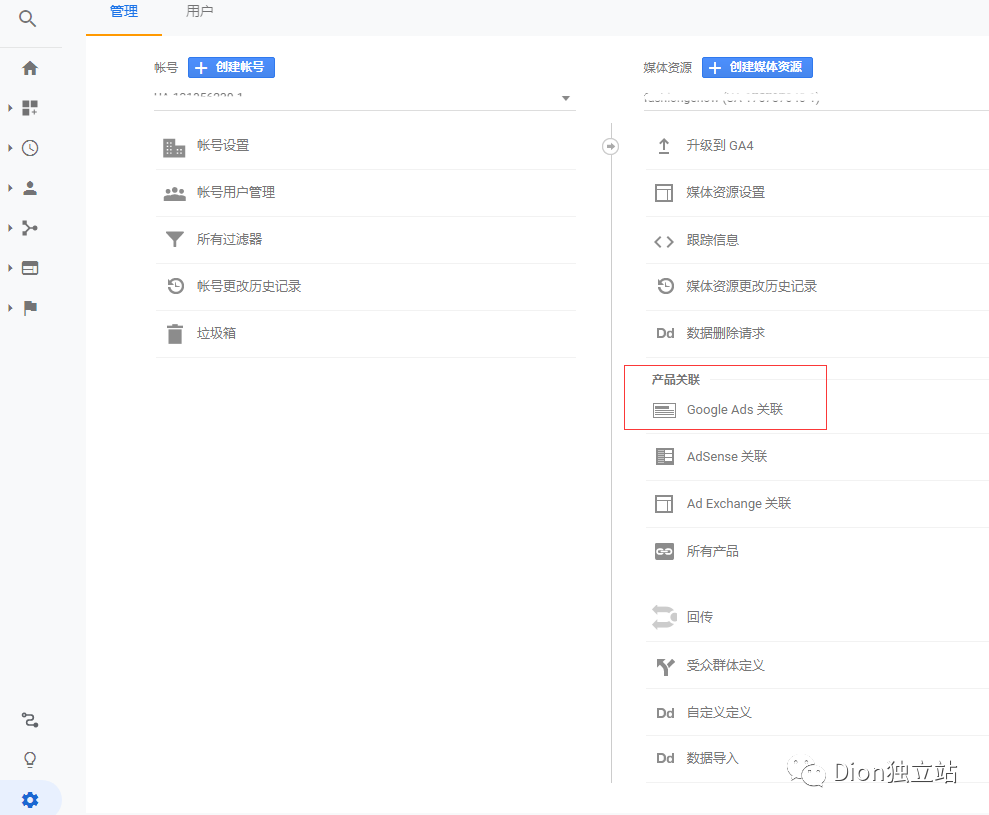Click the conversions flag icon in sidebar
The width and height of the screenshot is (989, 815).
30,307
